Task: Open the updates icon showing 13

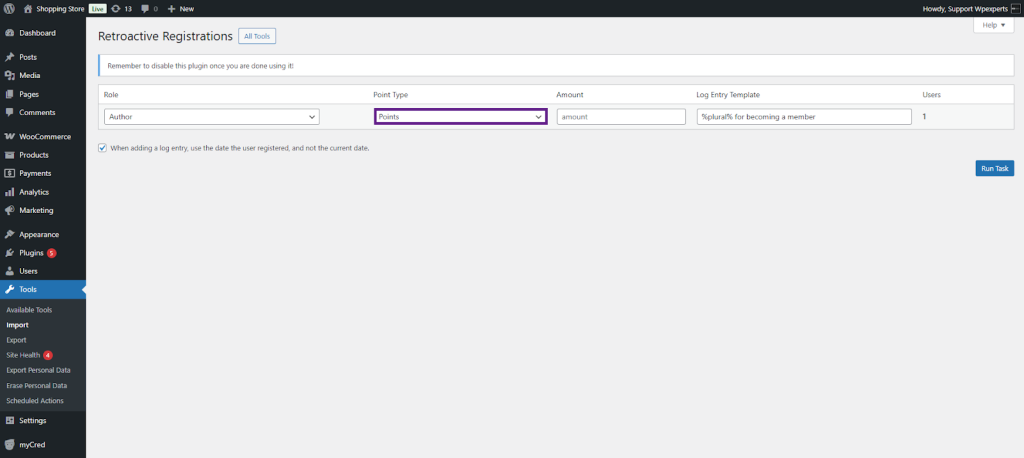Action: pos(117,8)
